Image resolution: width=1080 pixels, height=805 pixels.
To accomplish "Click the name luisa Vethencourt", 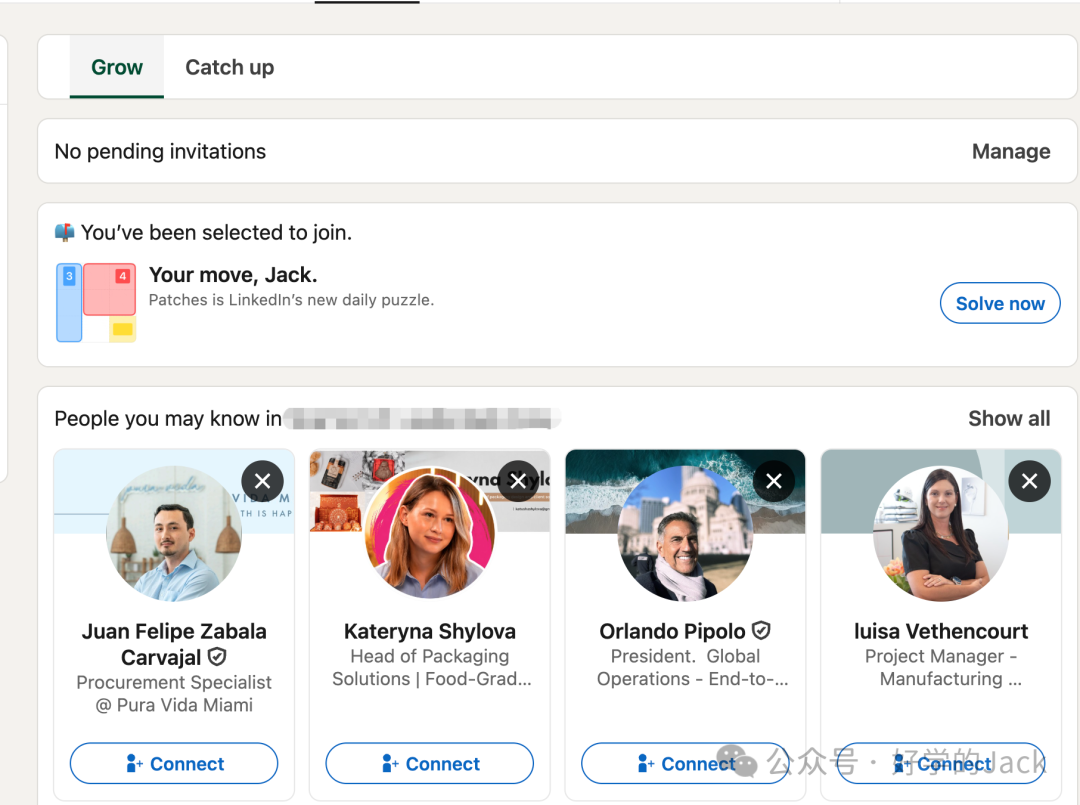I will 941,631.
